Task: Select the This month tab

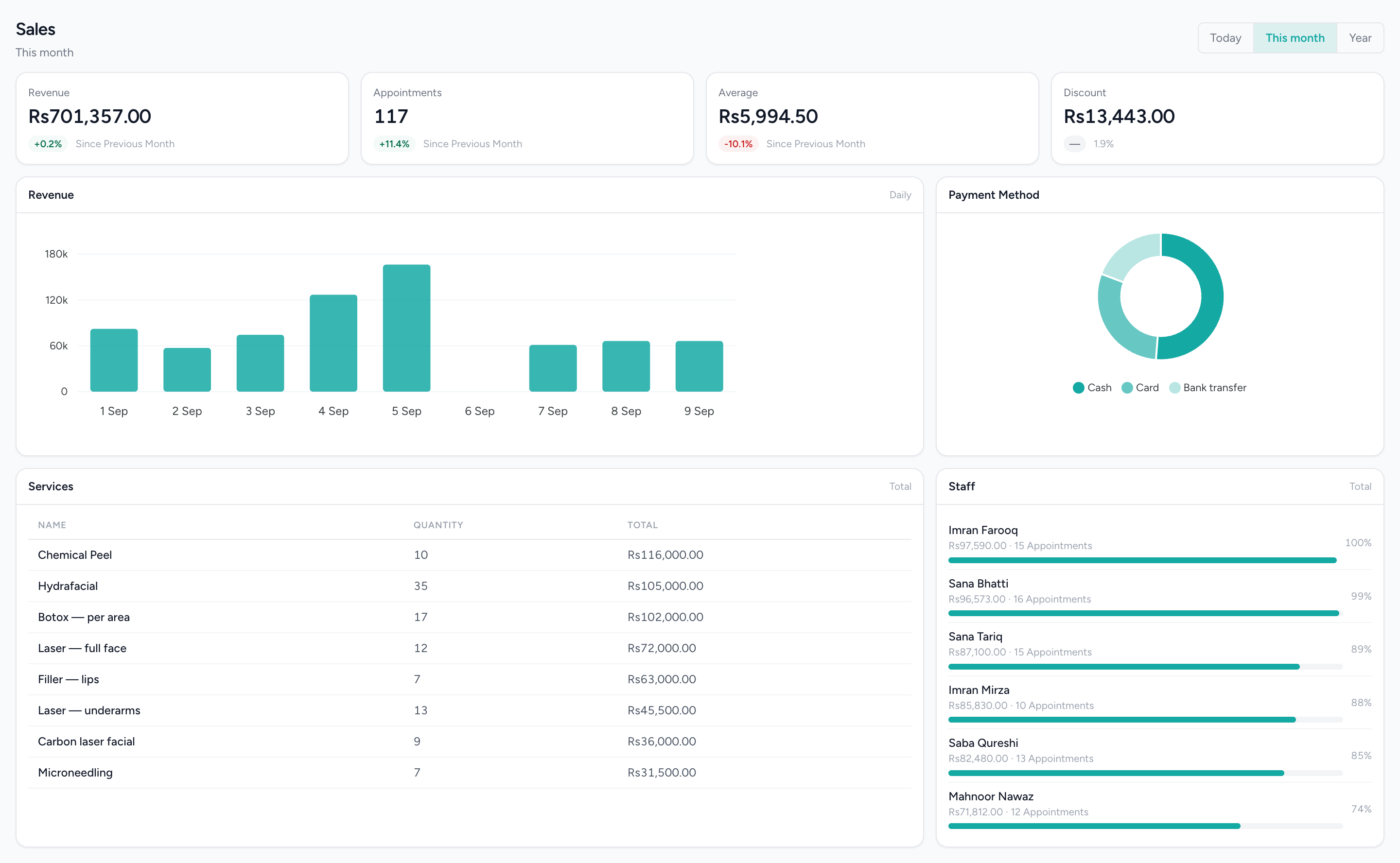Action: click(x=1295, y=38)
